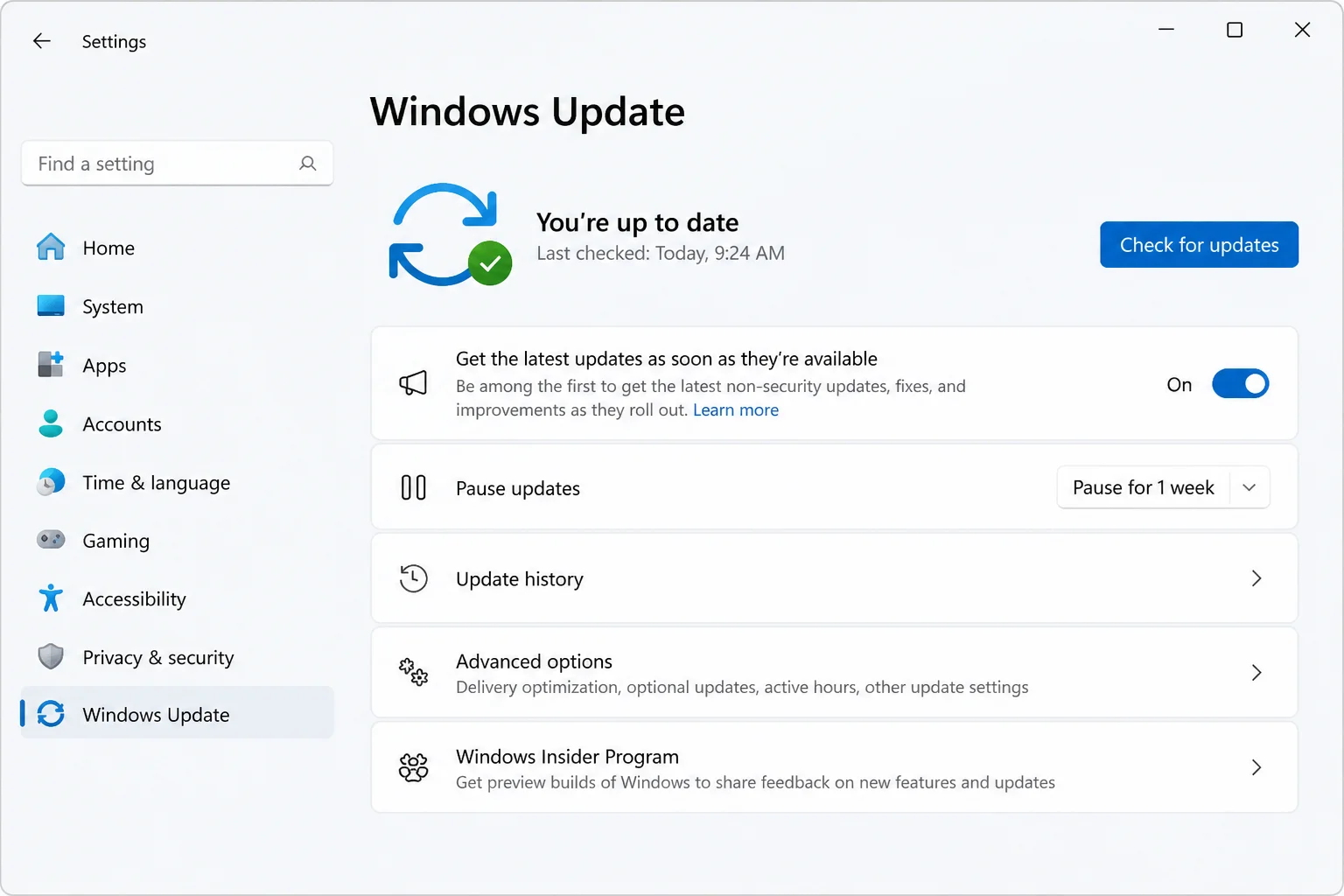1344x896 pixels.
Task: Click the back arrow icon
Action: 42,41
